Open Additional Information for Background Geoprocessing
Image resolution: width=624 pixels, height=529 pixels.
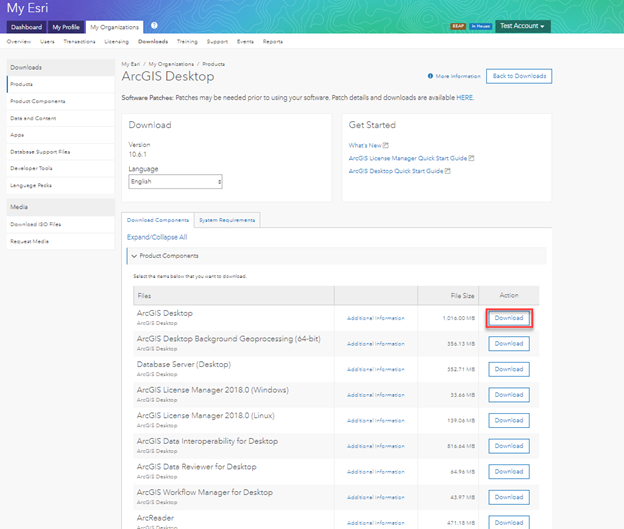coord(376,344)
